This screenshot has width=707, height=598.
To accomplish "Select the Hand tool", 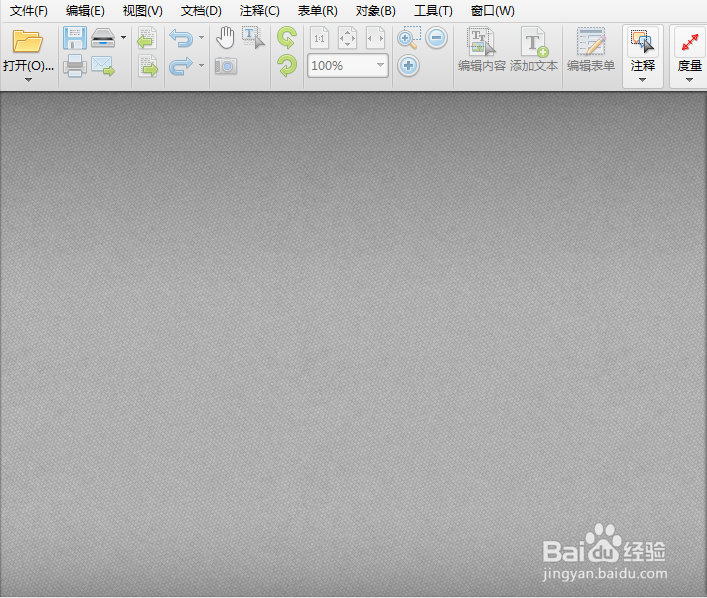I will pos(225,38).
